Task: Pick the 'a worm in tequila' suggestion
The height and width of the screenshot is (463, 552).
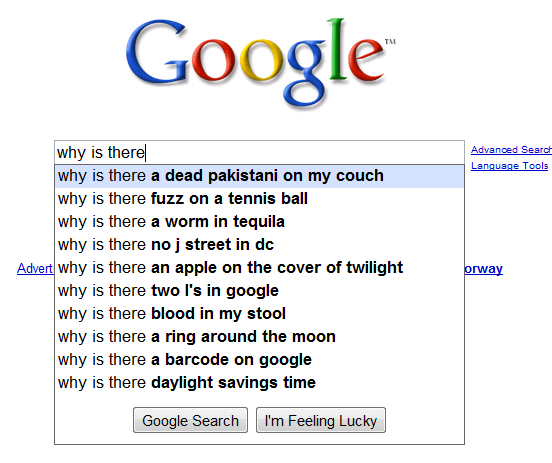Action: [259, 222]
